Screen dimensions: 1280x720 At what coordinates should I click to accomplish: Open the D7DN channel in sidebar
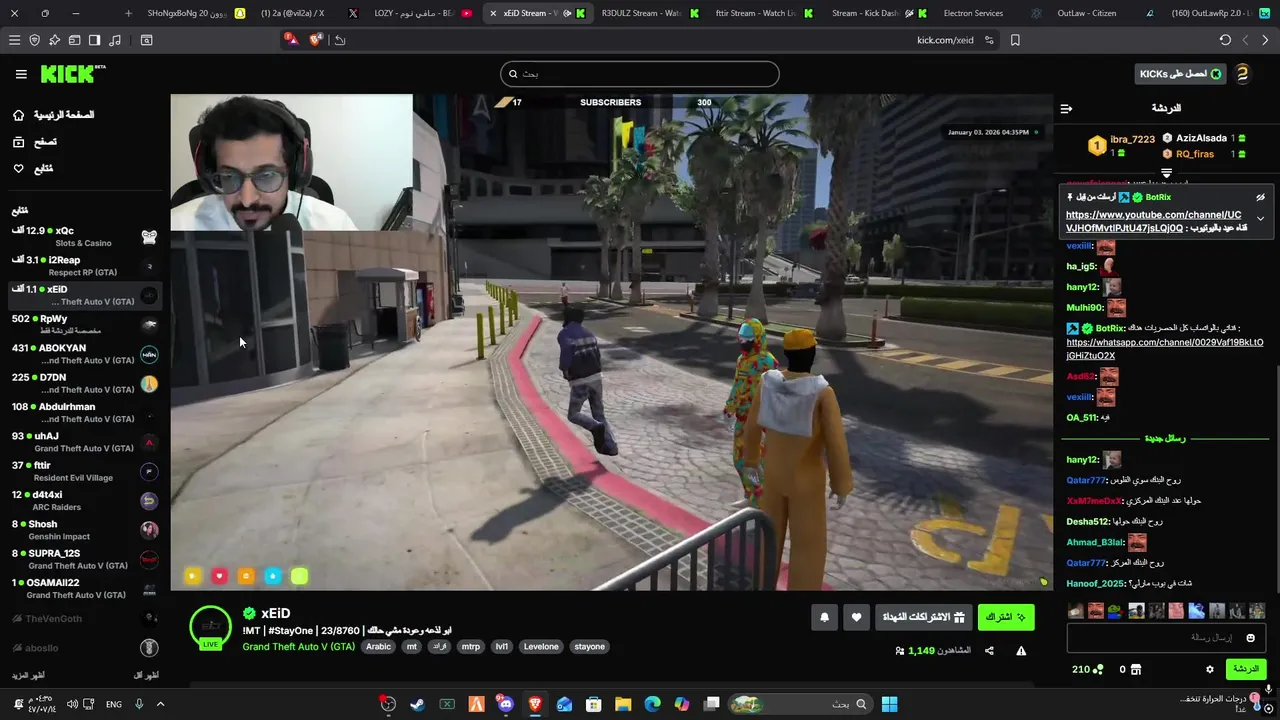84,383
